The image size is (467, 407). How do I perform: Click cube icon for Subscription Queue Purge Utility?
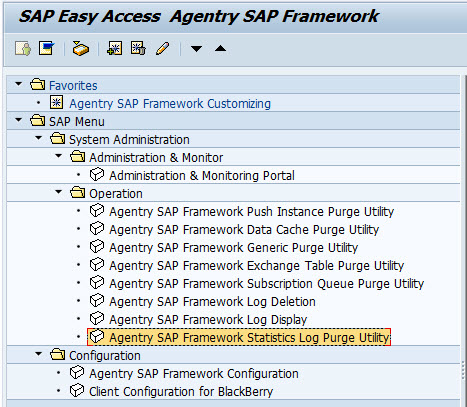(x=97, y=282)
